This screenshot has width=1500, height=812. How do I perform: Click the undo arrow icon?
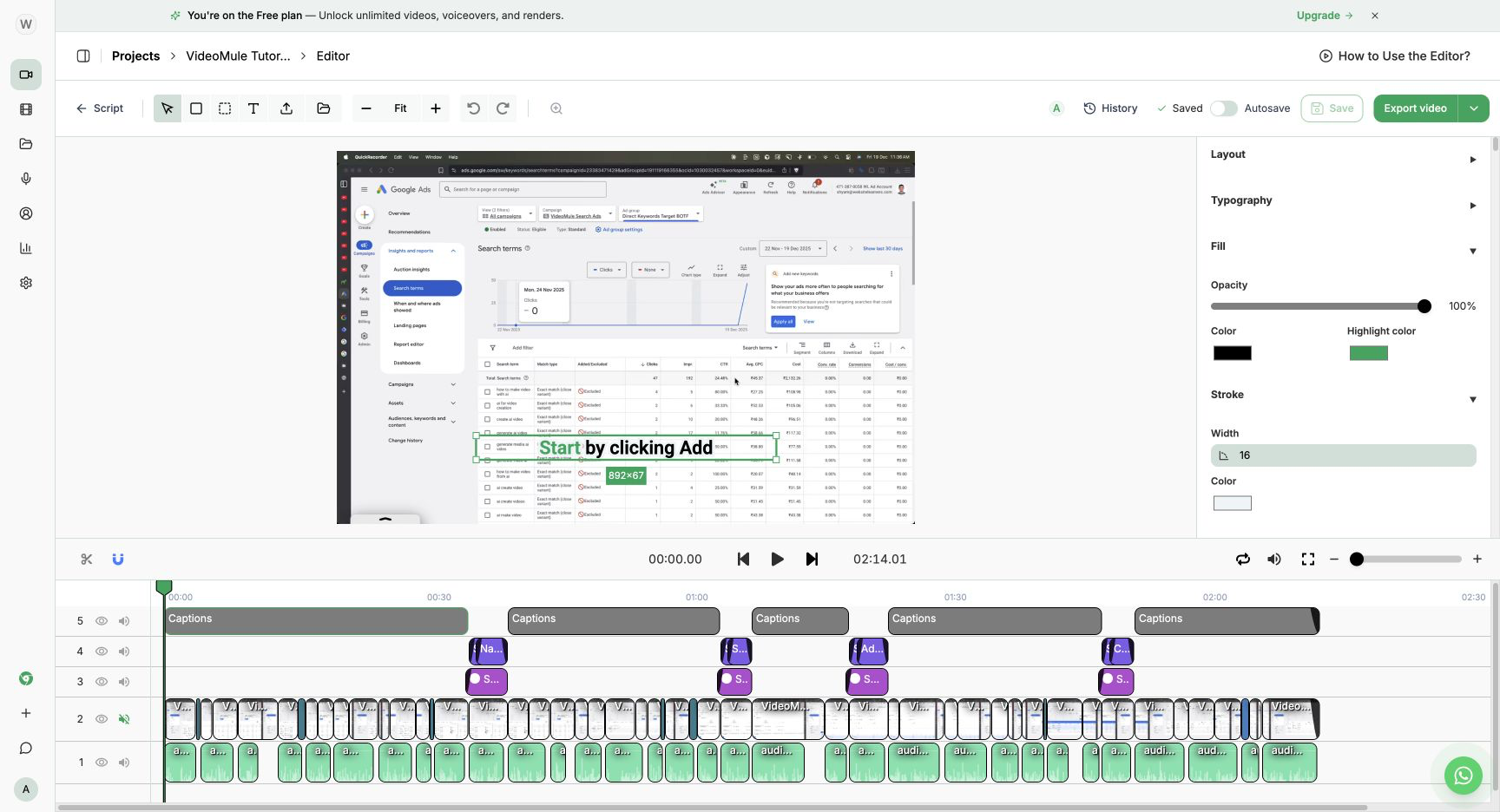click(x=473, y=108)
